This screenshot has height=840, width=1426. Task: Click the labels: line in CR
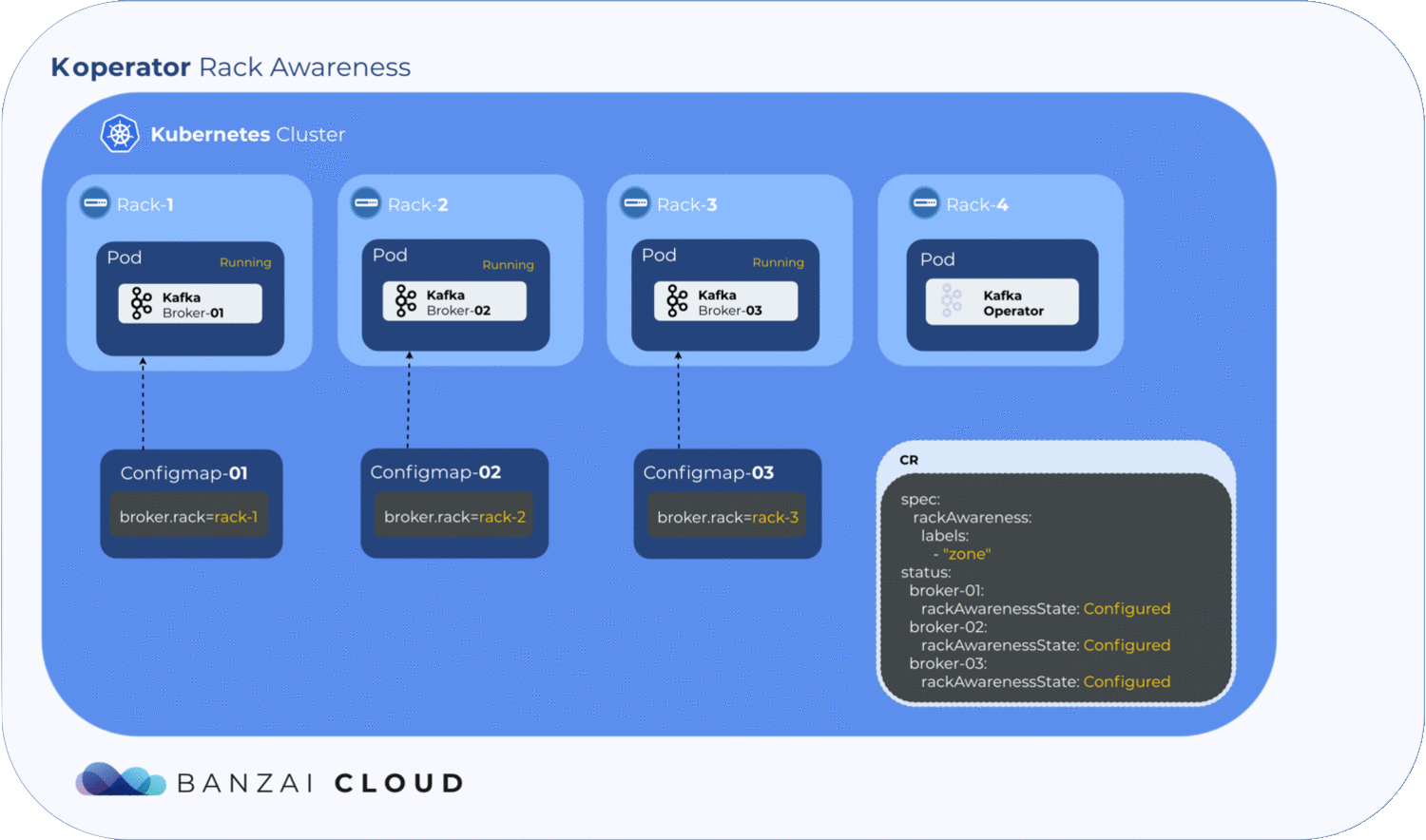click(x=945, y=536)
